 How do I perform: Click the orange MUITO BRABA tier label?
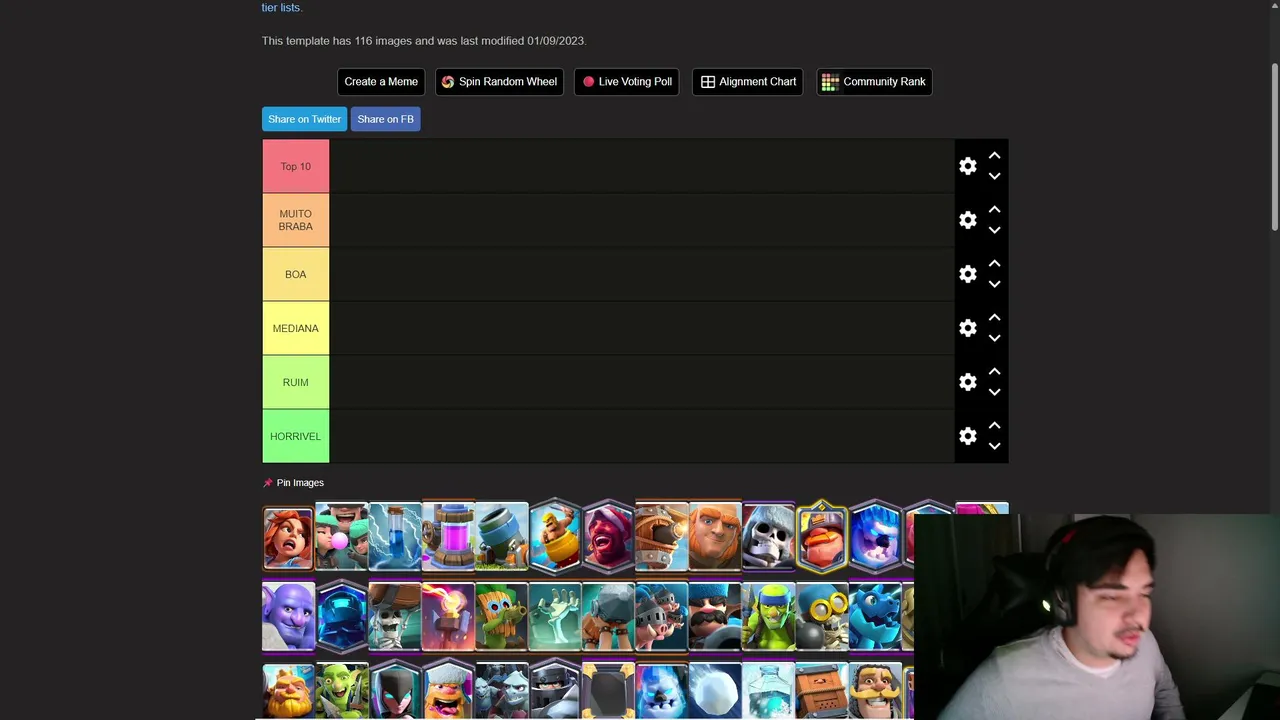click(x=296, y=220)
